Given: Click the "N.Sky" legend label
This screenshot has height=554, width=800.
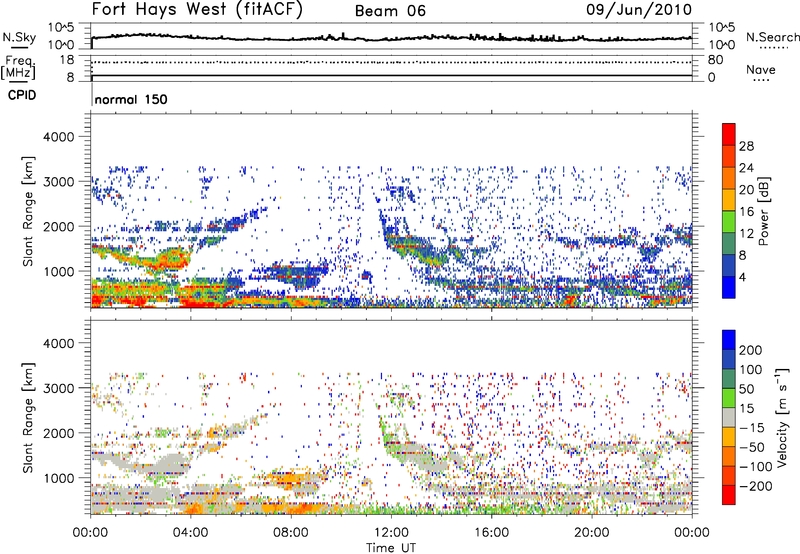Looking at the screenshot, I should (19, 37).
